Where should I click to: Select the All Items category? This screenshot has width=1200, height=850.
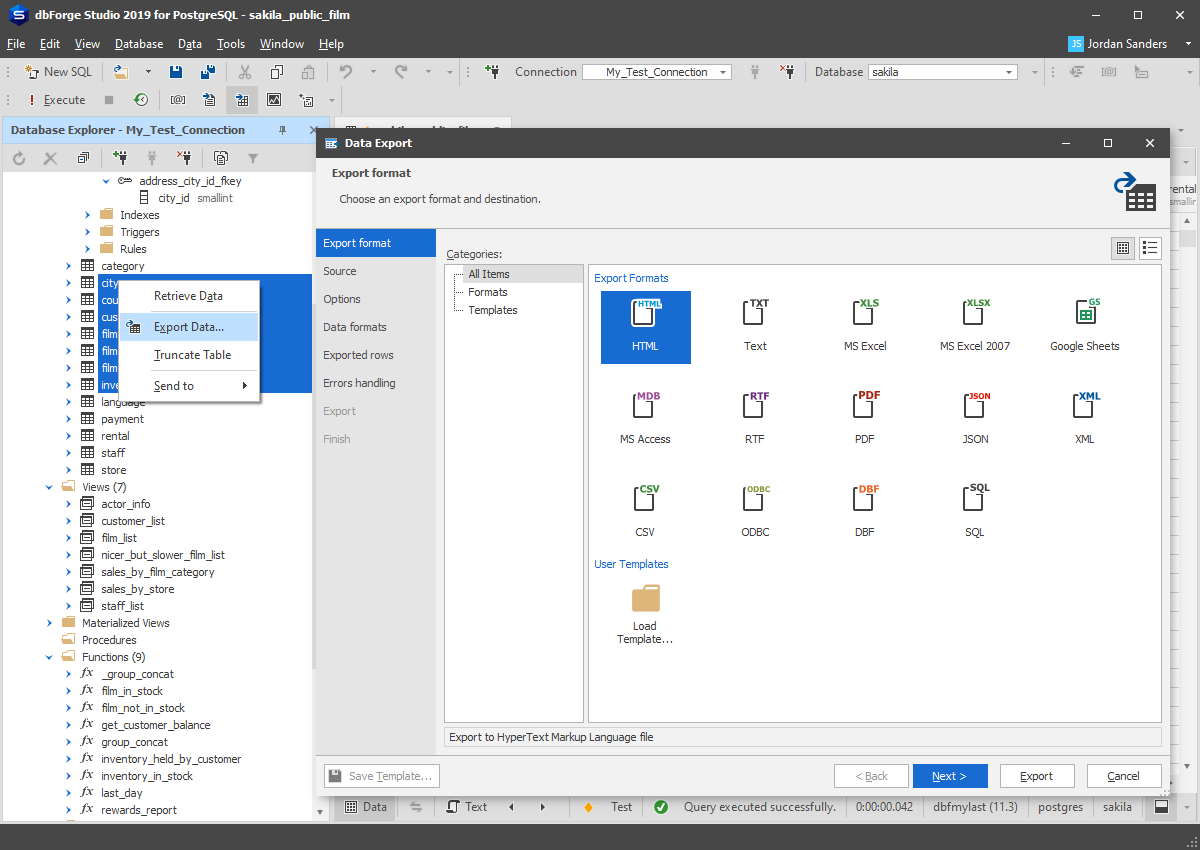click(489, 274)
